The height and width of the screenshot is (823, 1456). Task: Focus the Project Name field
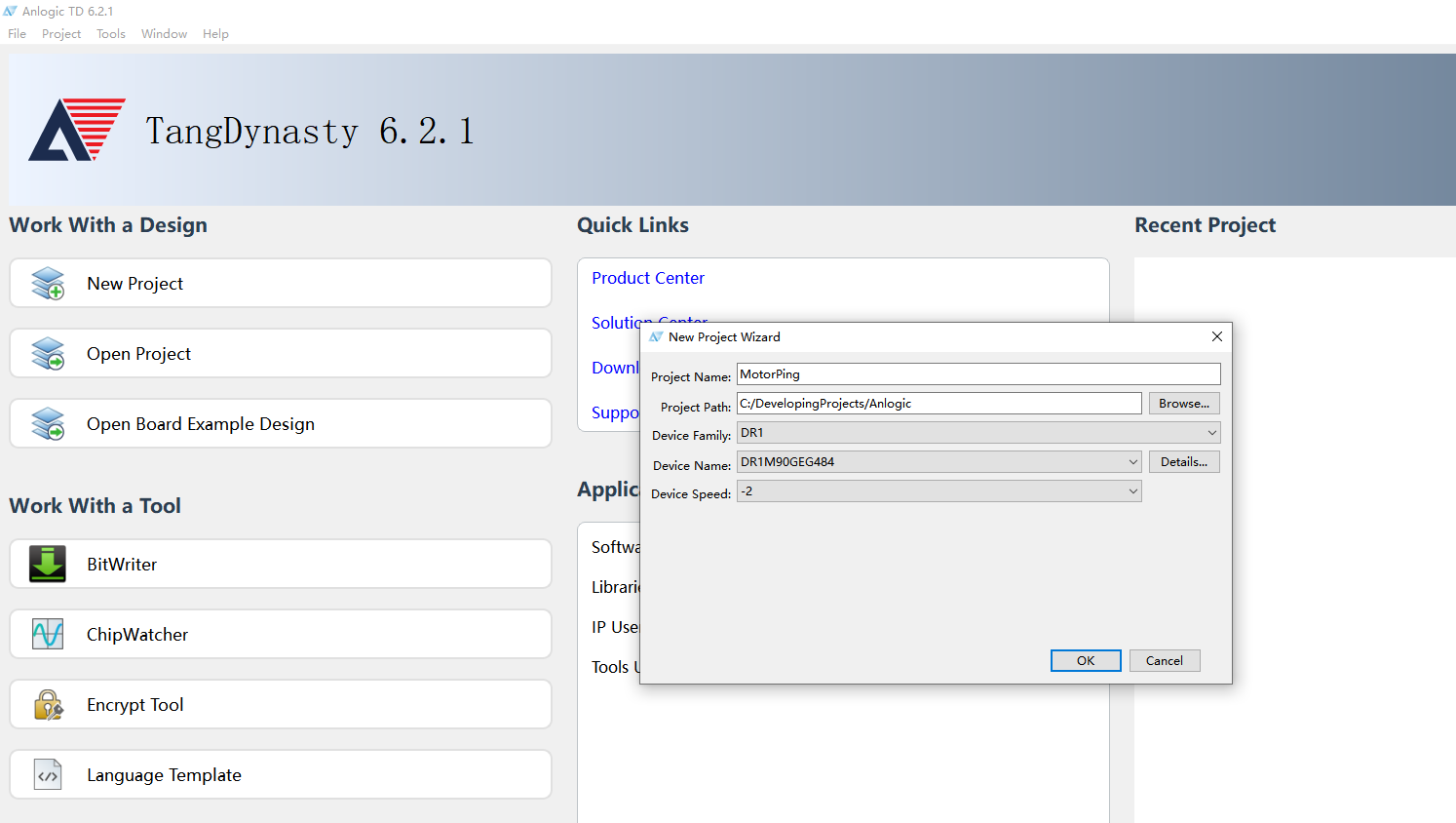coord(978,374)
